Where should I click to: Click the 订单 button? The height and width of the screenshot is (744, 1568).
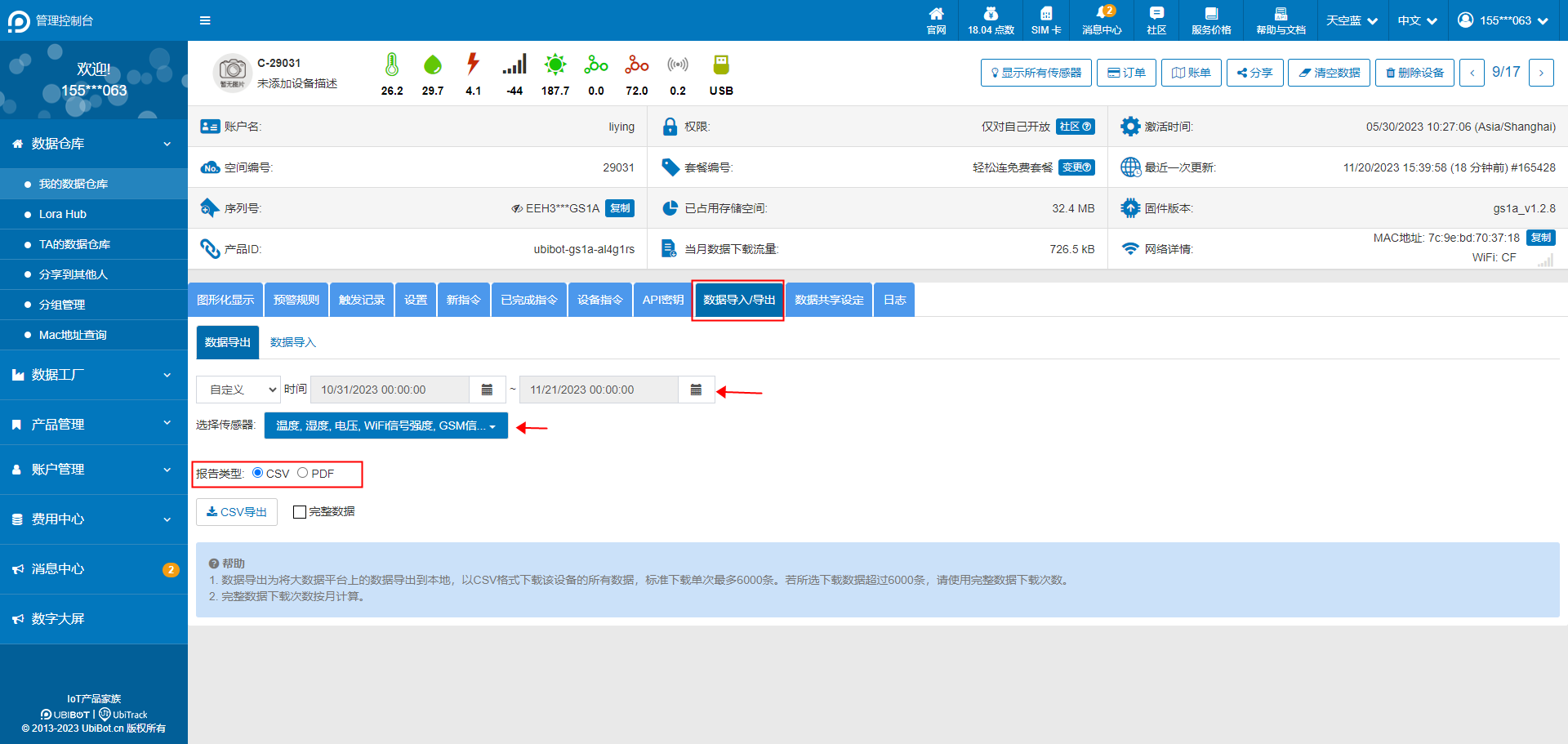click(x=1126, y=73)
